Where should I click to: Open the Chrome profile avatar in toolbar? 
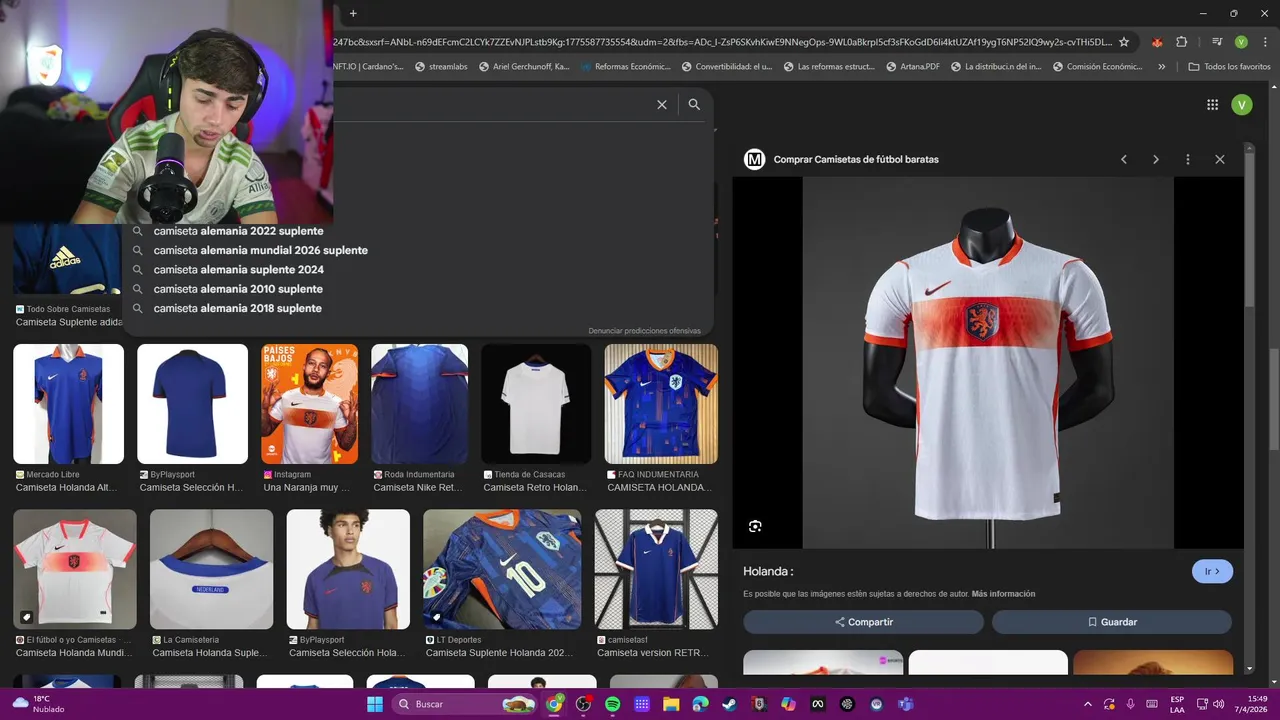click(x=1241, y=42)
